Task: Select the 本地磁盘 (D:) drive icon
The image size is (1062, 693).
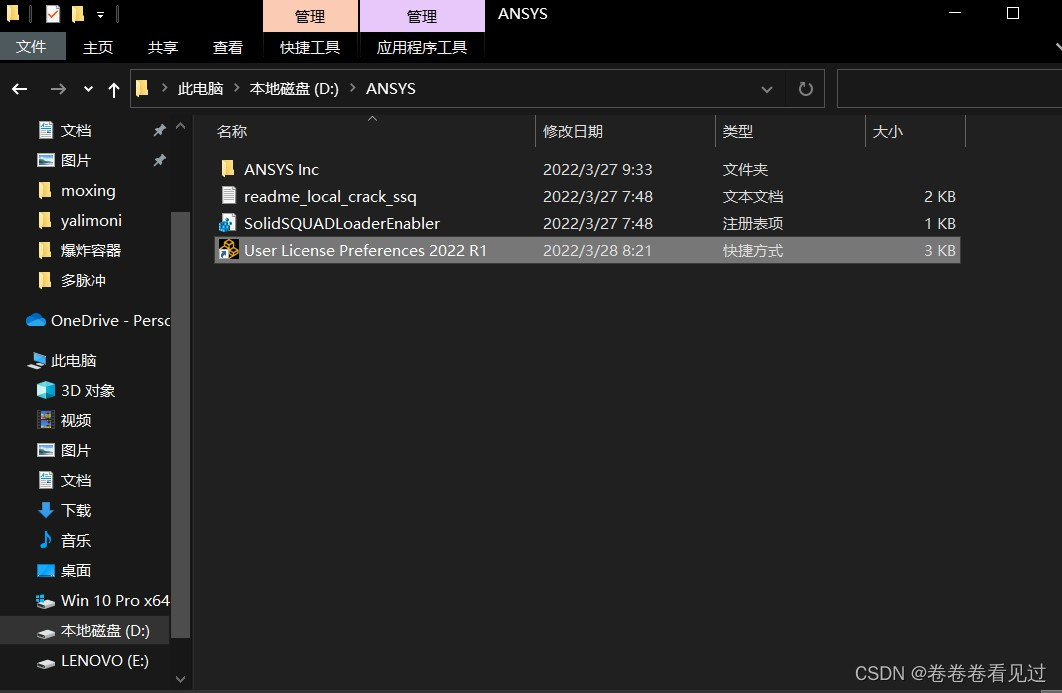Action: pos(45,632)
